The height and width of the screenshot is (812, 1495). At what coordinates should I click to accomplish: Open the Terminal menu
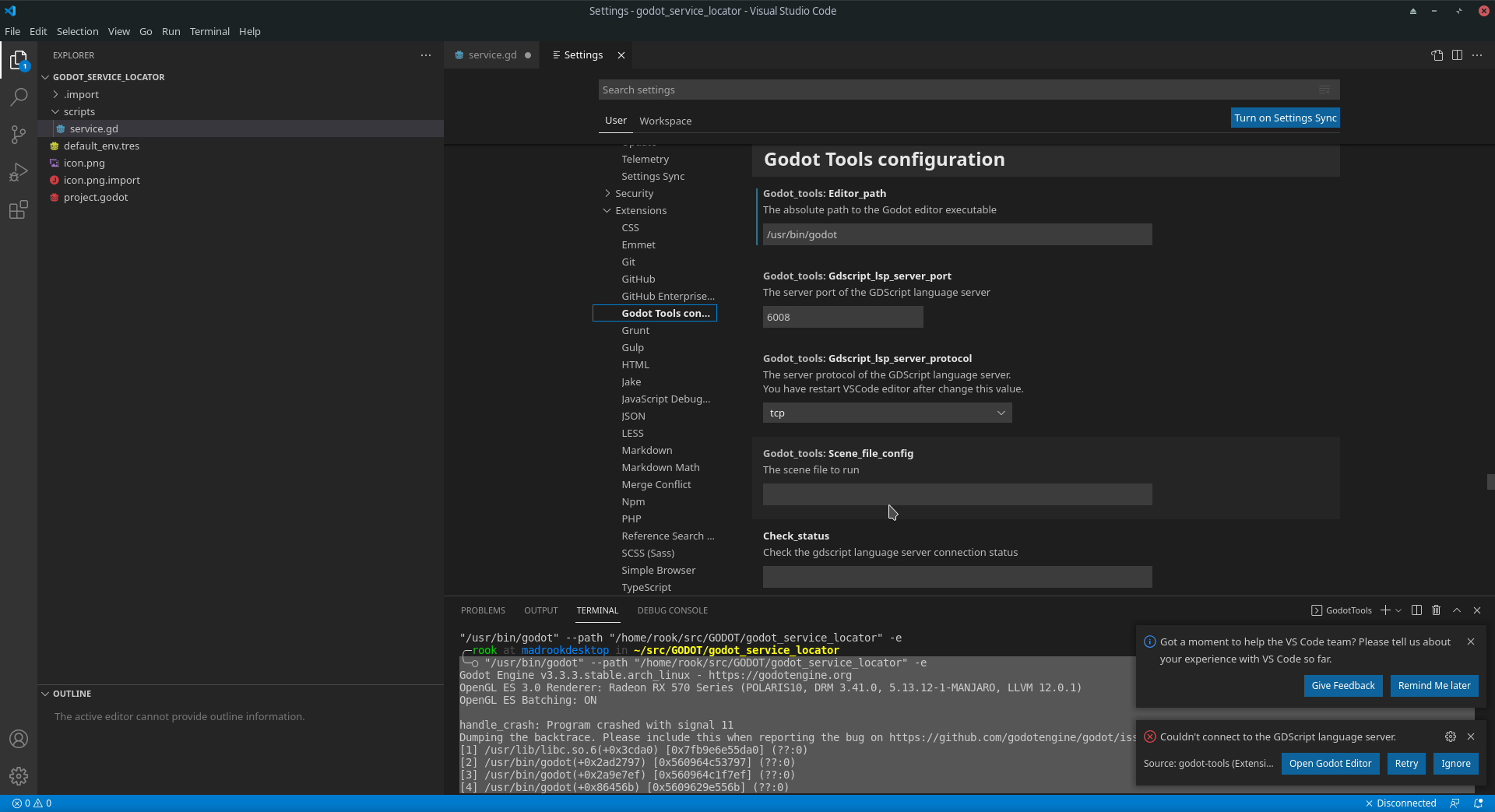point(209,31)
